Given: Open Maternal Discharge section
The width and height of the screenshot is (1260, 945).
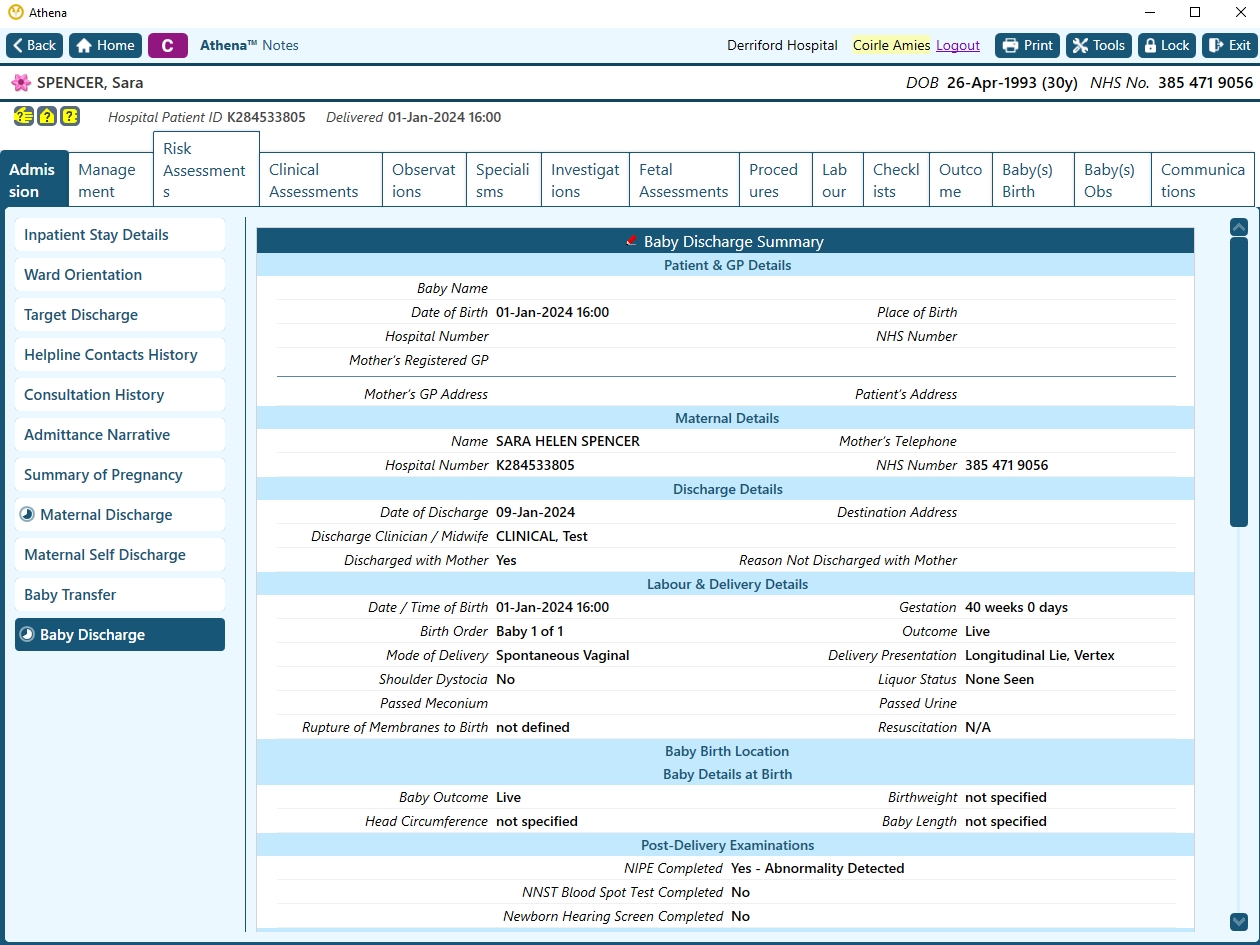Looking at the screenshot, I should 120,515.
